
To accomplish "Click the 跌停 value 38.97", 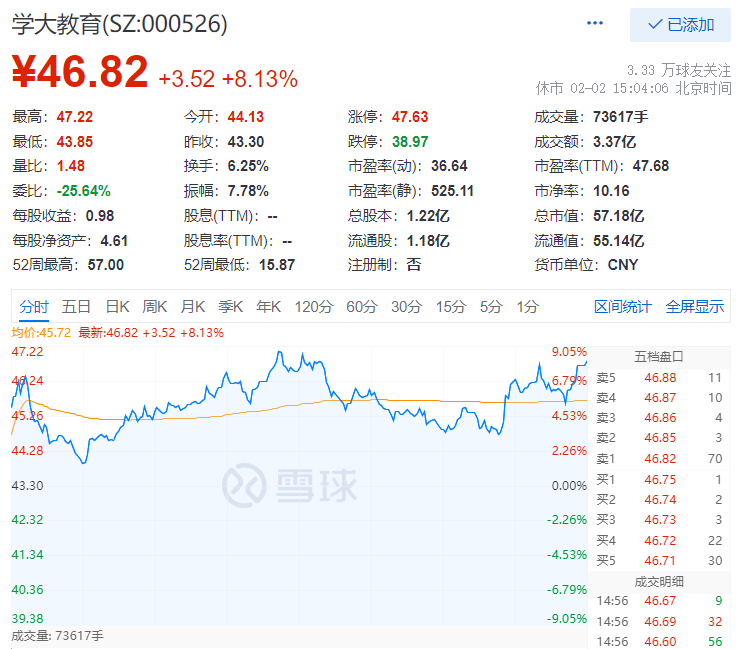I will coord(410,142).
